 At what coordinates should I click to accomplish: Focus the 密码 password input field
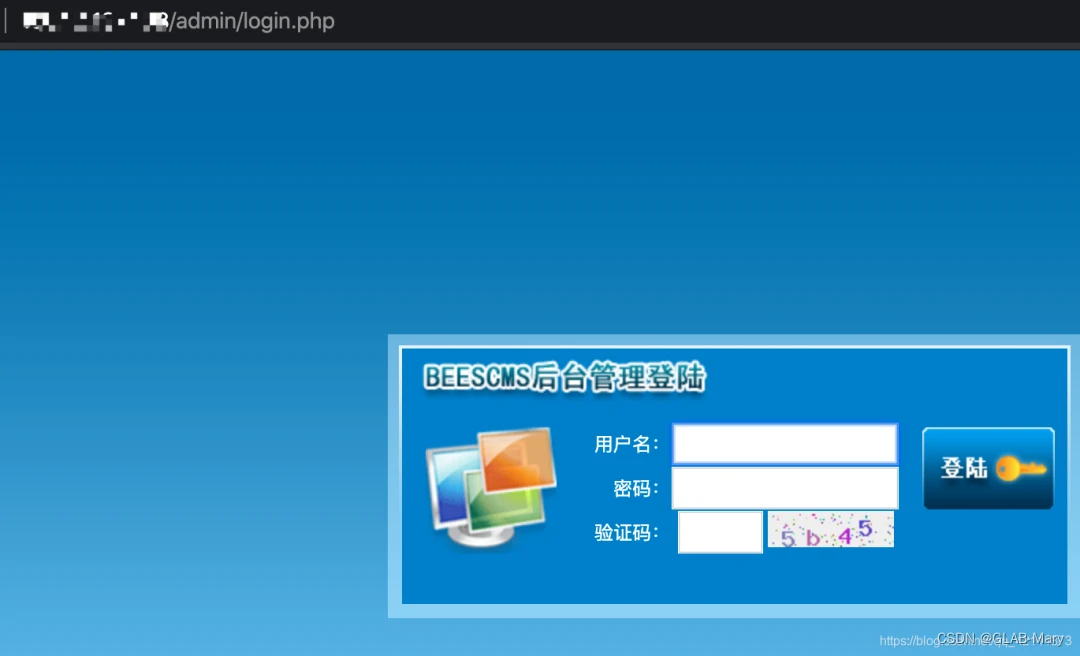pos(785,488)
